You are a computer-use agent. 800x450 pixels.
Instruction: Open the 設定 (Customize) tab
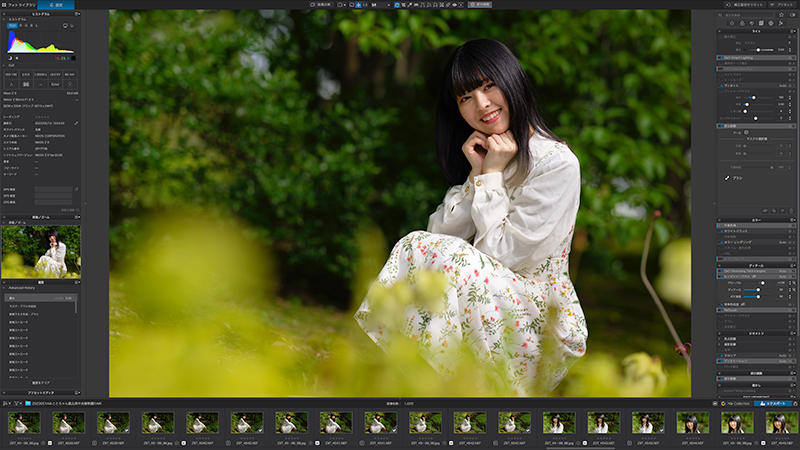[x=56, y=5]
